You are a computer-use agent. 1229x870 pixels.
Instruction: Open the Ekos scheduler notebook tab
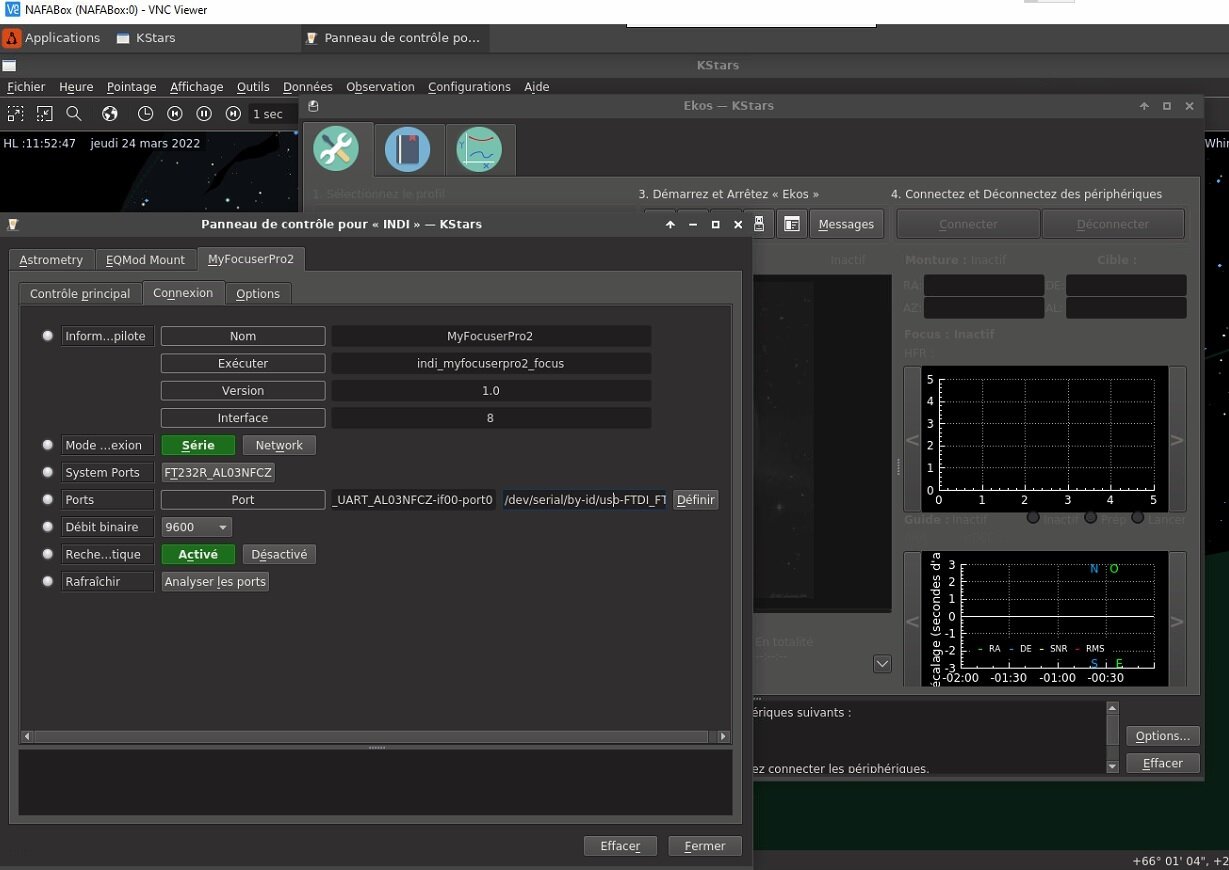coord(408,150)
